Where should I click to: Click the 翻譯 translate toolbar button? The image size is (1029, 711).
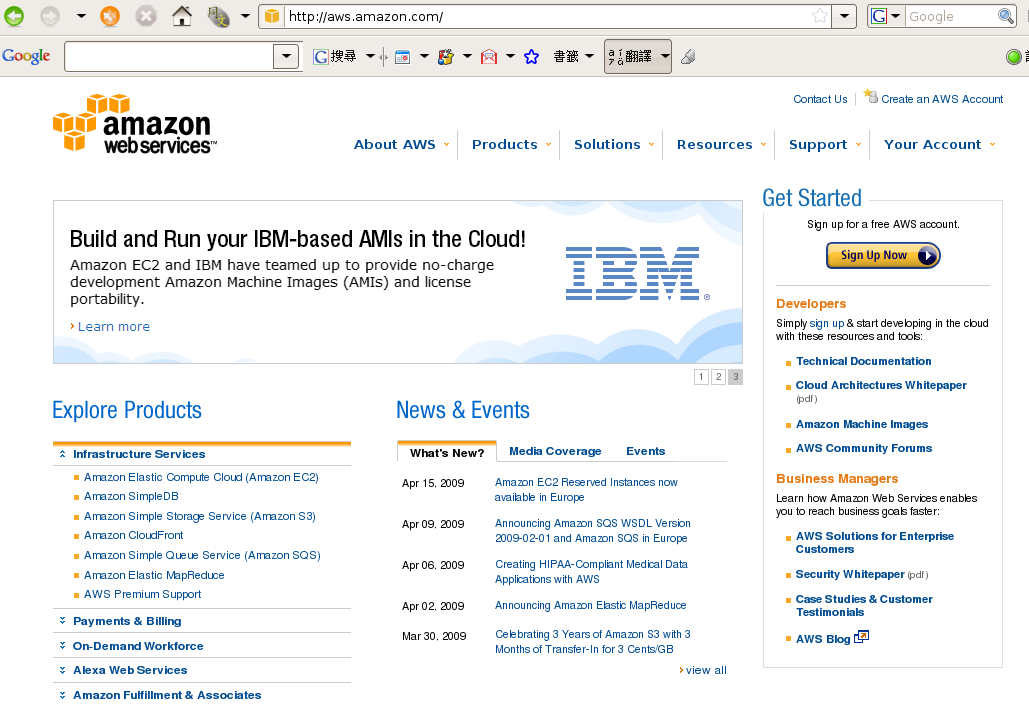[x=638, y=57]
